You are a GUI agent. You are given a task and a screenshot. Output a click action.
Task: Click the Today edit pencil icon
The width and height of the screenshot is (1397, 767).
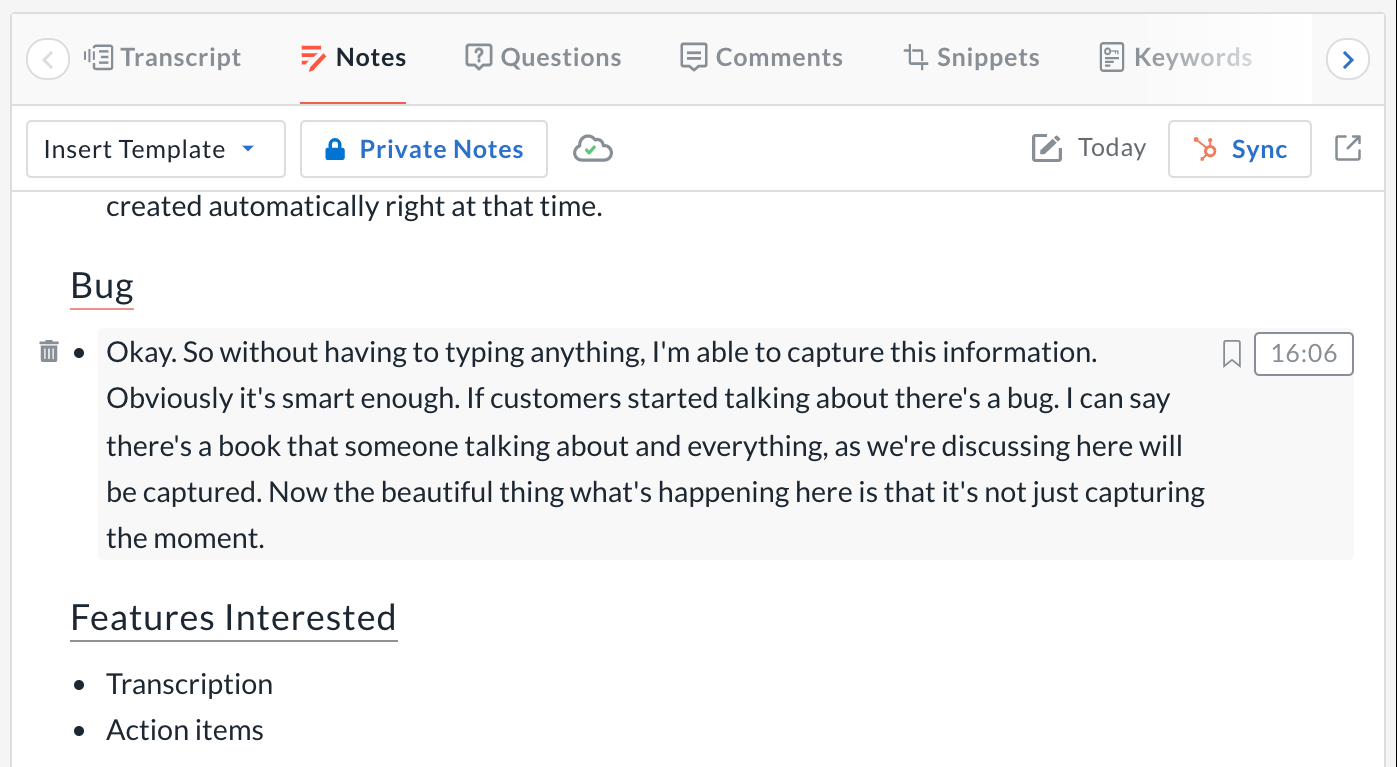(1046, 149)
